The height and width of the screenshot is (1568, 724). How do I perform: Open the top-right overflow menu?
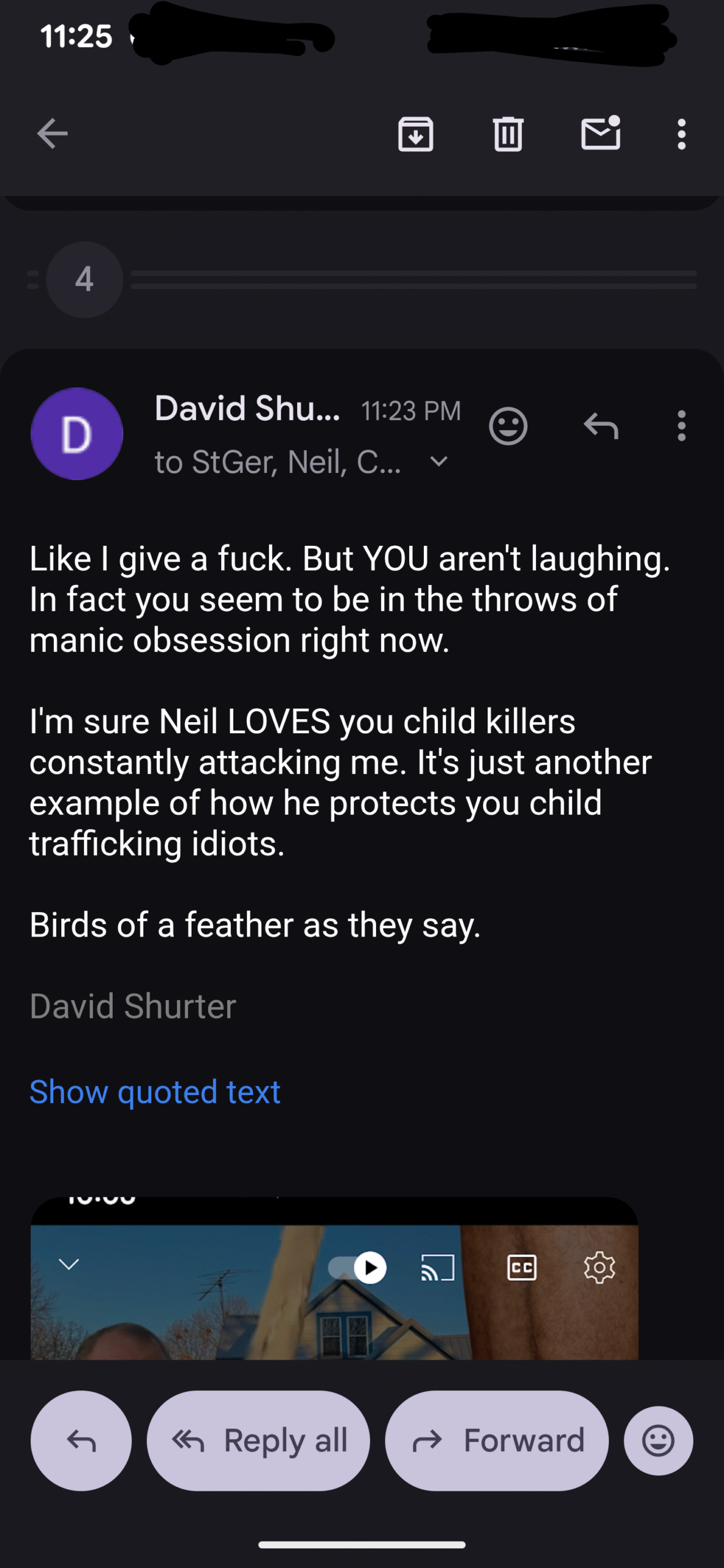point(681,134)
